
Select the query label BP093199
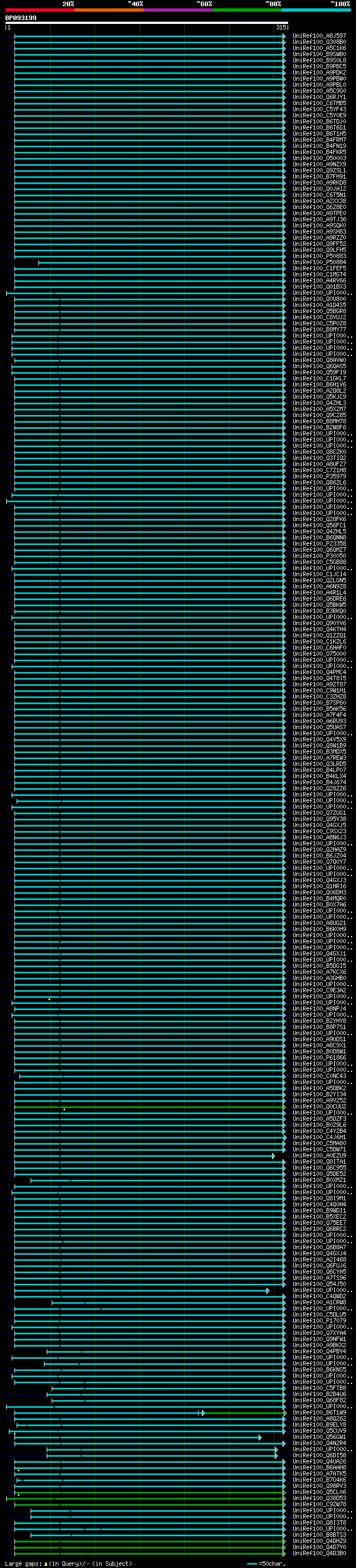21,18
